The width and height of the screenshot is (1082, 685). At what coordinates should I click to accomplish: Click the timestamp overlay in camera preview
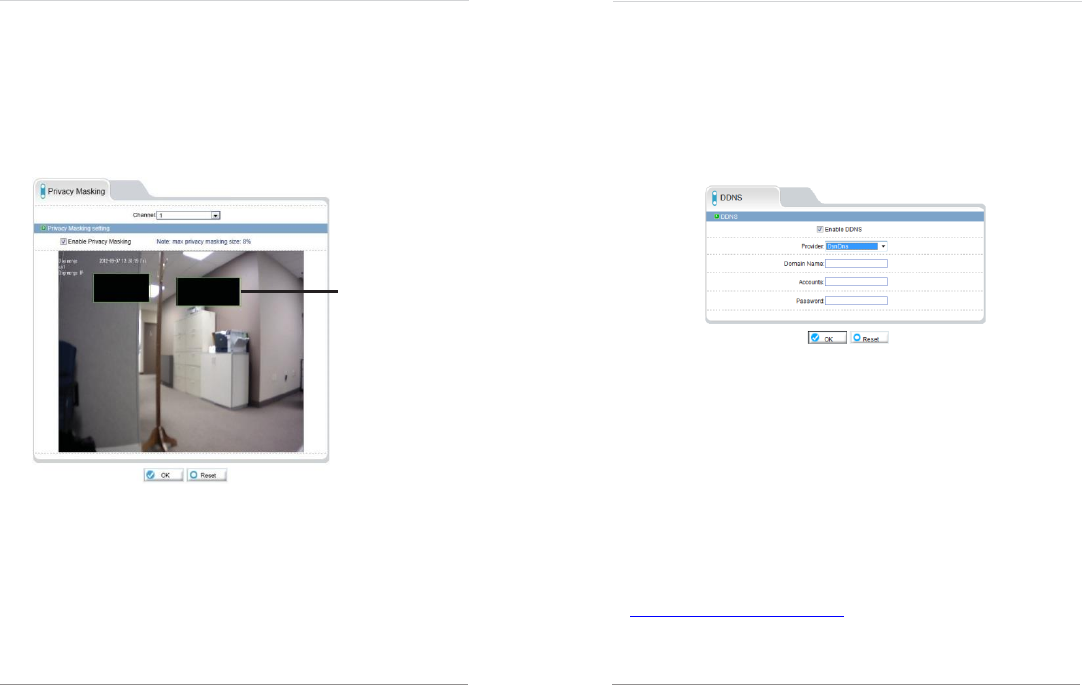click(123, 261)
